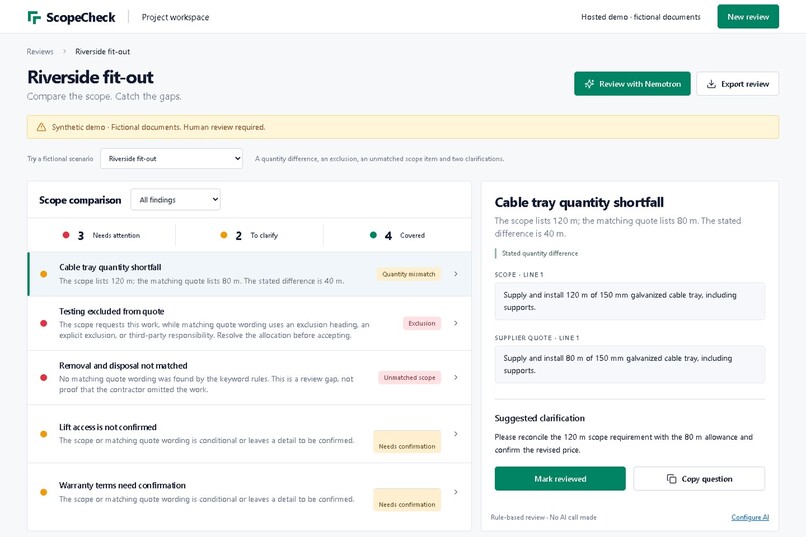Expand the Testing excluded row chevron
806x537 pixels.
(456, 323)
